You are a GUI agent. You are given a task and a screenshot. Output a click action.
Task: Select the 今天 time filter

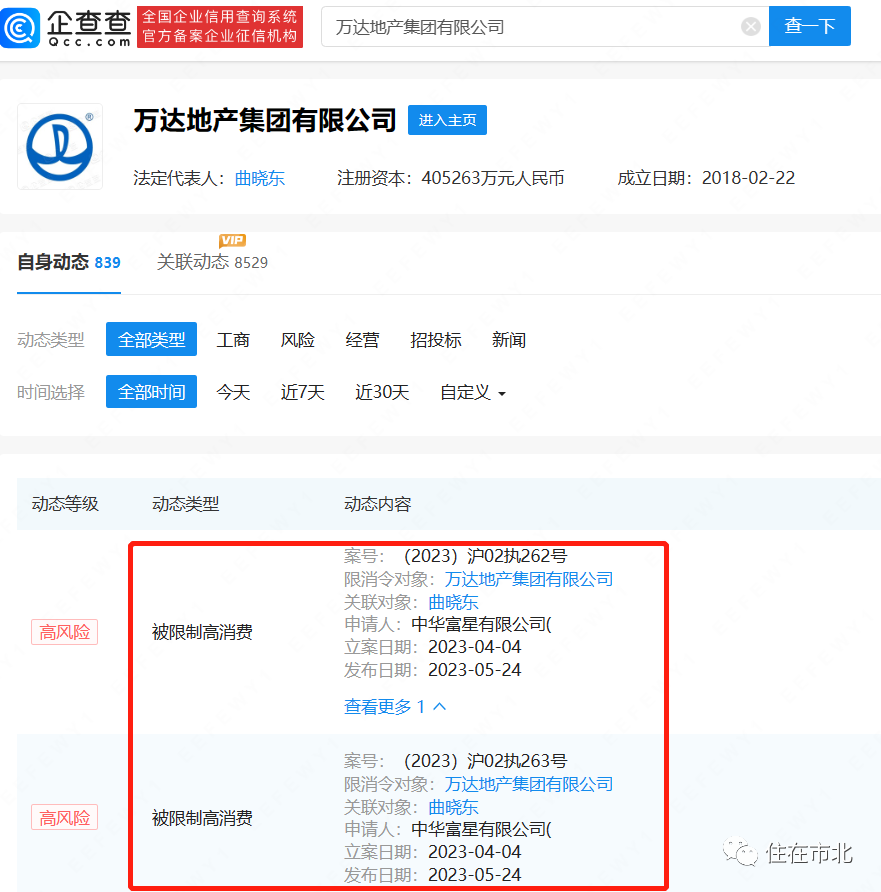coord(233,392)
